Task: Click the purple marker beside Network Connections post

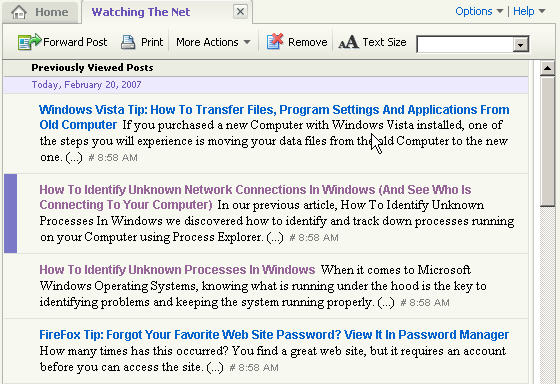Action: pyautogui.click(x=11, y=214)
